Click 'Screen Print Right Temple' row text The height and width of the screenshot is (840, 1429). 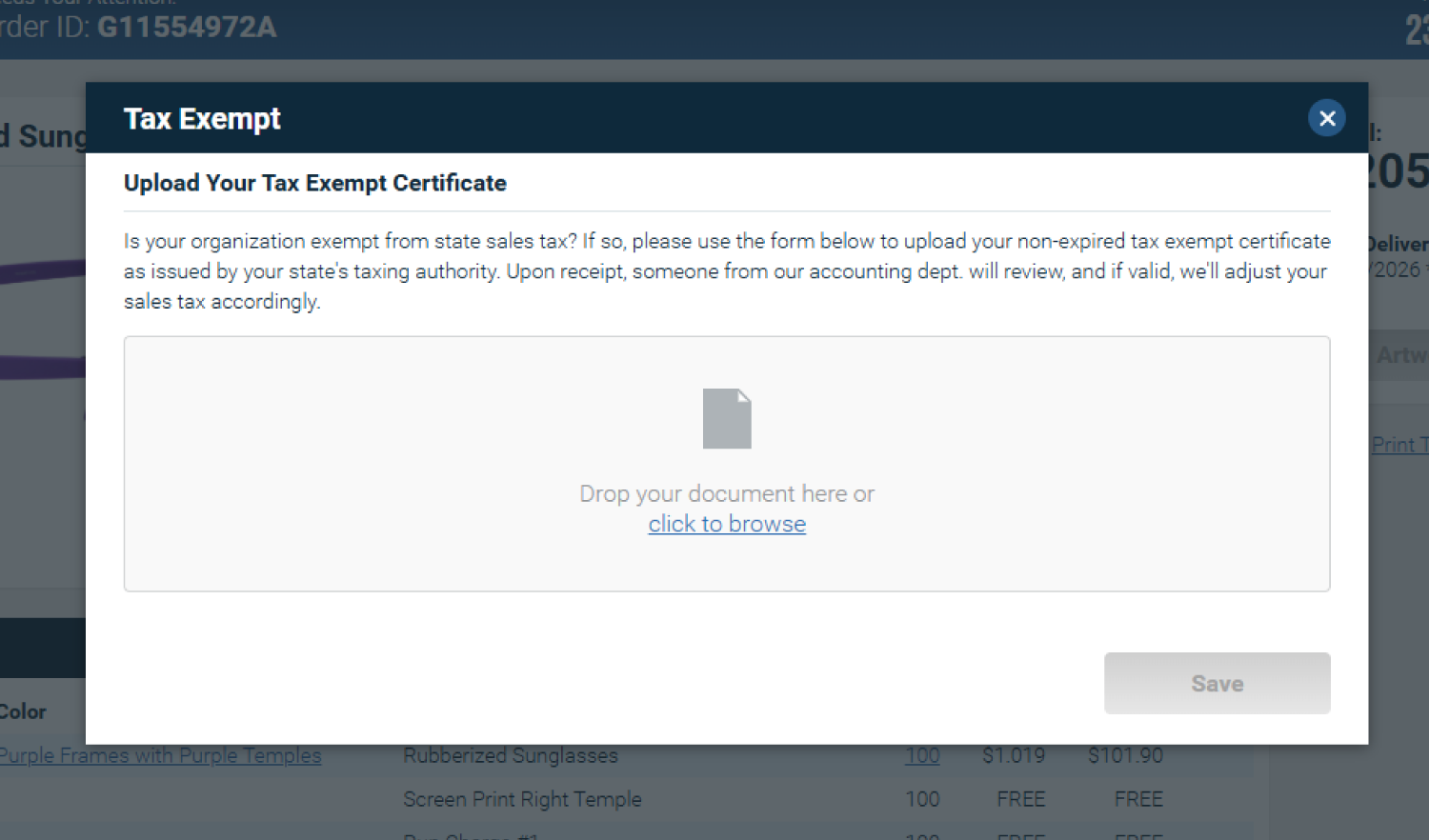tap(522, 799)
